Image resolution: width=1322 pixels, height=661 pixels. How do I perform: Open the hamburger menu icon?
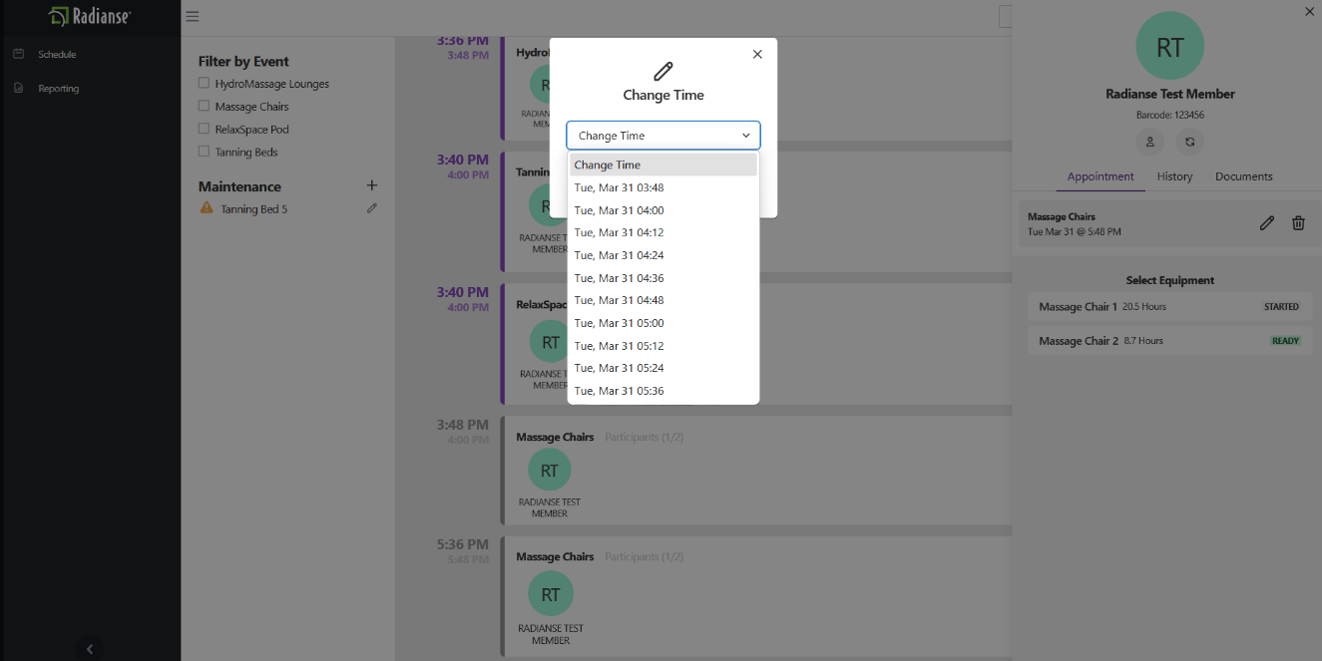pyautogui.click(x=192, y=16)
